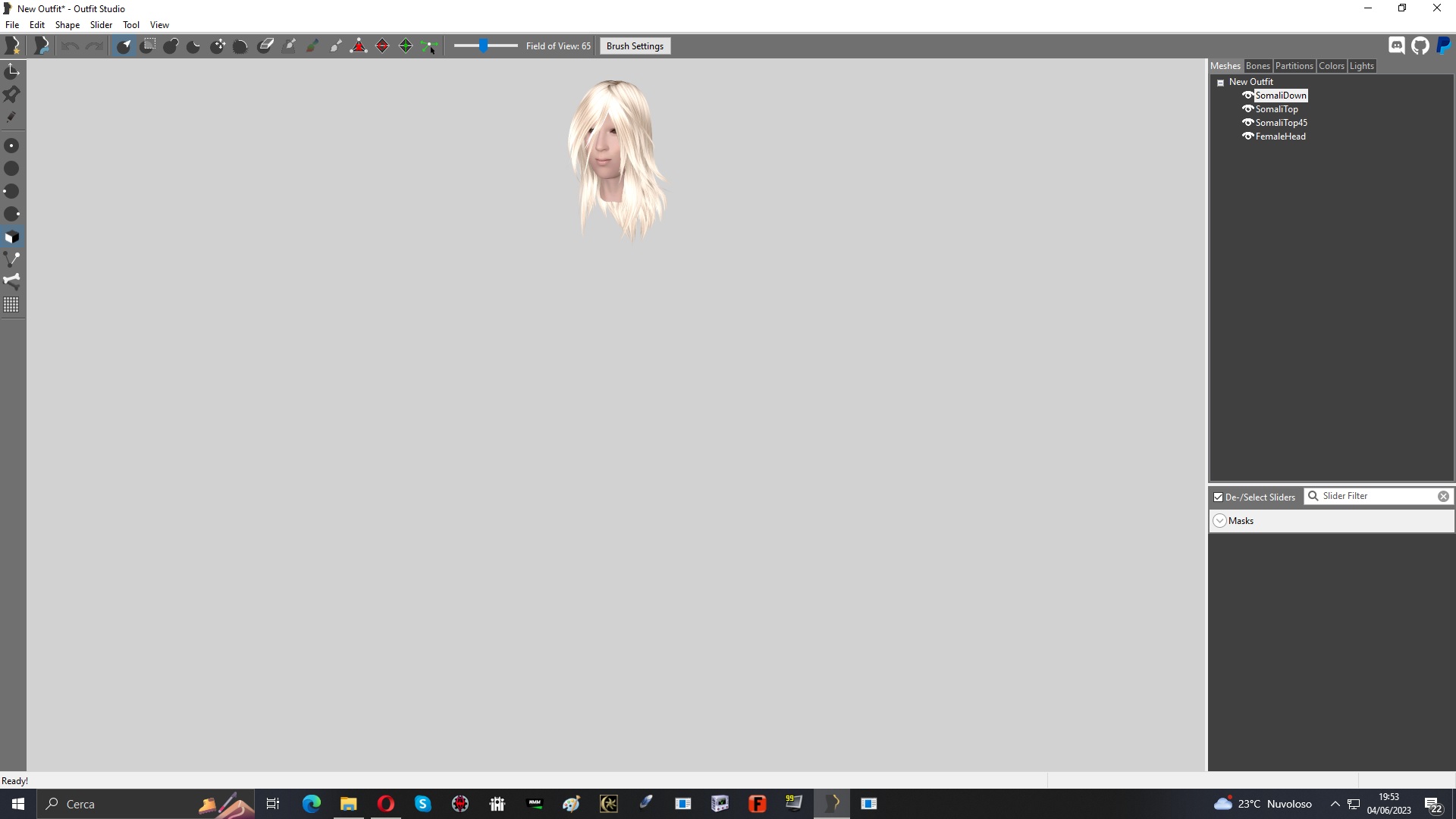Switch to the Bones tab
The width and height of the screenshot is (1456, 819).
[1257, 66]
